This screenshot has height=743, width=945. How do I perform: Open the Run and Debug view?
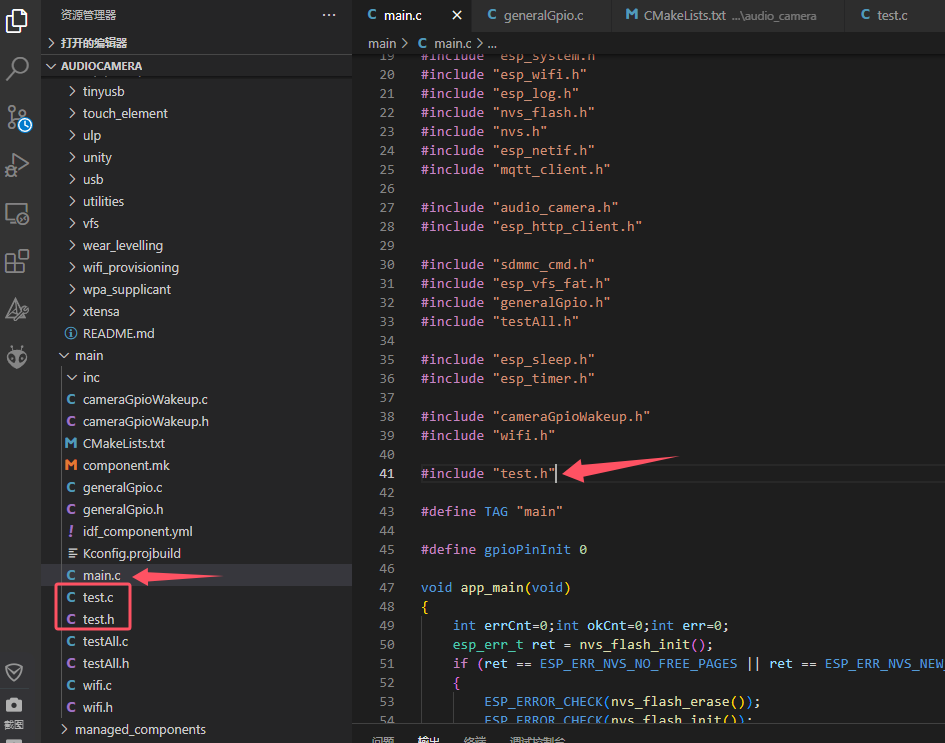[x=17, y=165]
